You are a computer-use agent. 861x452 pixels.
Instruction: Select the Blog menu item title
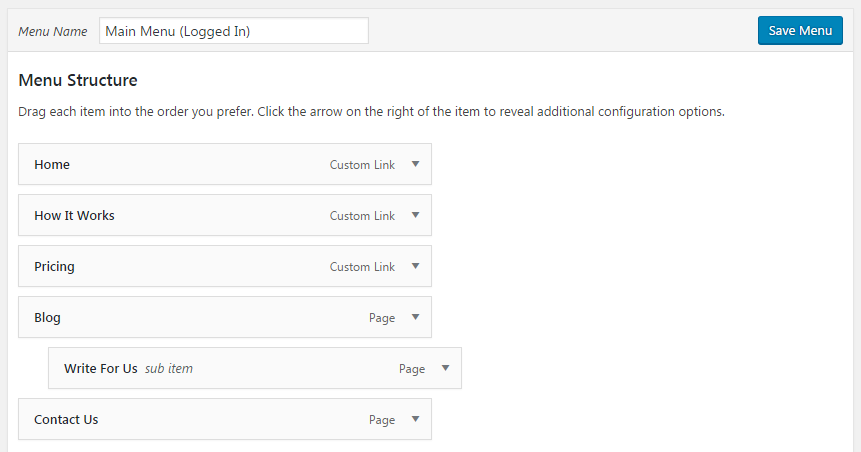point(47,318)
